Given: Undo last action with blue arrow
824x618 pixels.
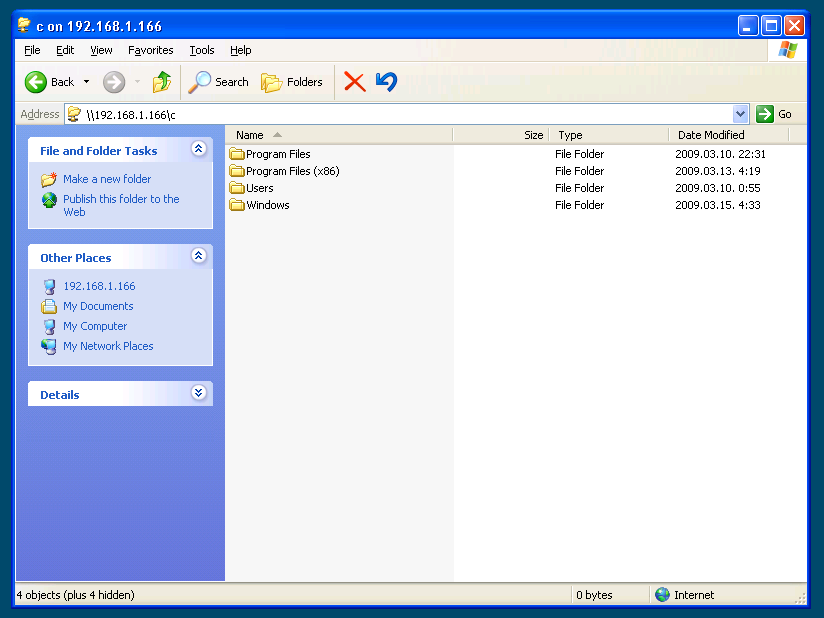Looking at the screenshot, I should tap(386, 82).
